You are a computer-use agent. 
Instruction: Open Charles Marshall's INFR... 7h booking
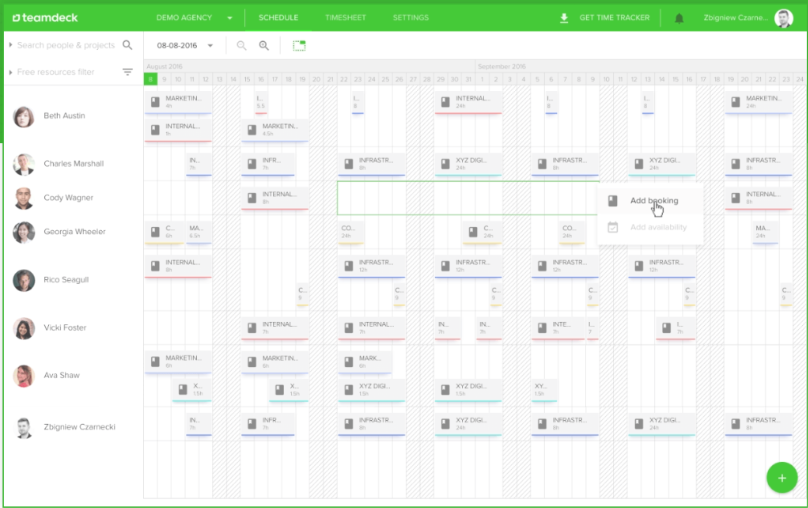point(268,164)
